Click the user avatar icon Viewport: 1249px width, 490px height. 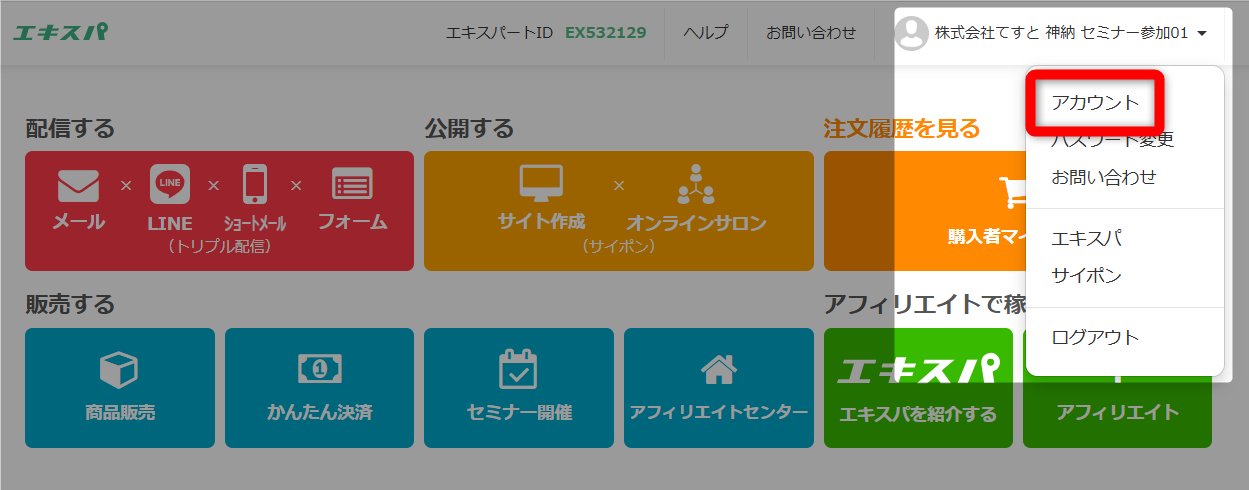(911, 33)
